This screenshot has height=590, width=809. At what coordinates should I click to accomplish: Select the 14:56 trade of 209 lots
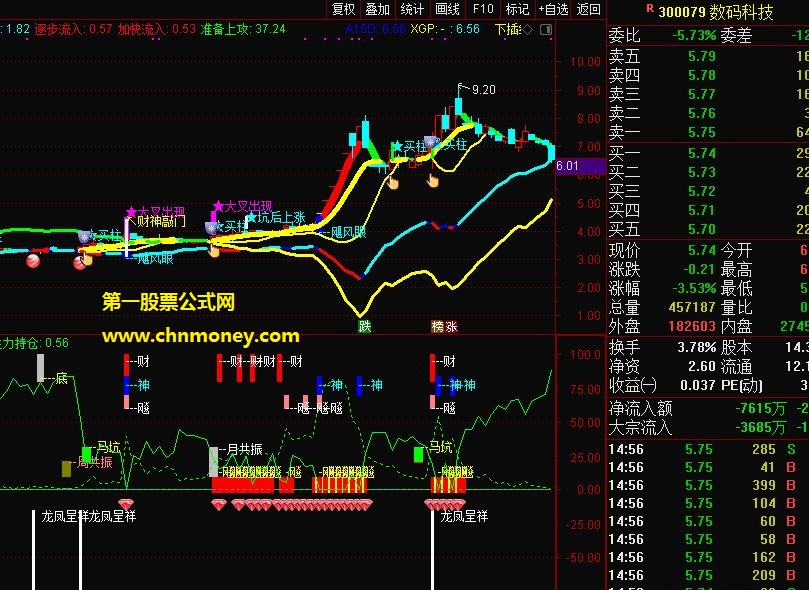point(708,576)
